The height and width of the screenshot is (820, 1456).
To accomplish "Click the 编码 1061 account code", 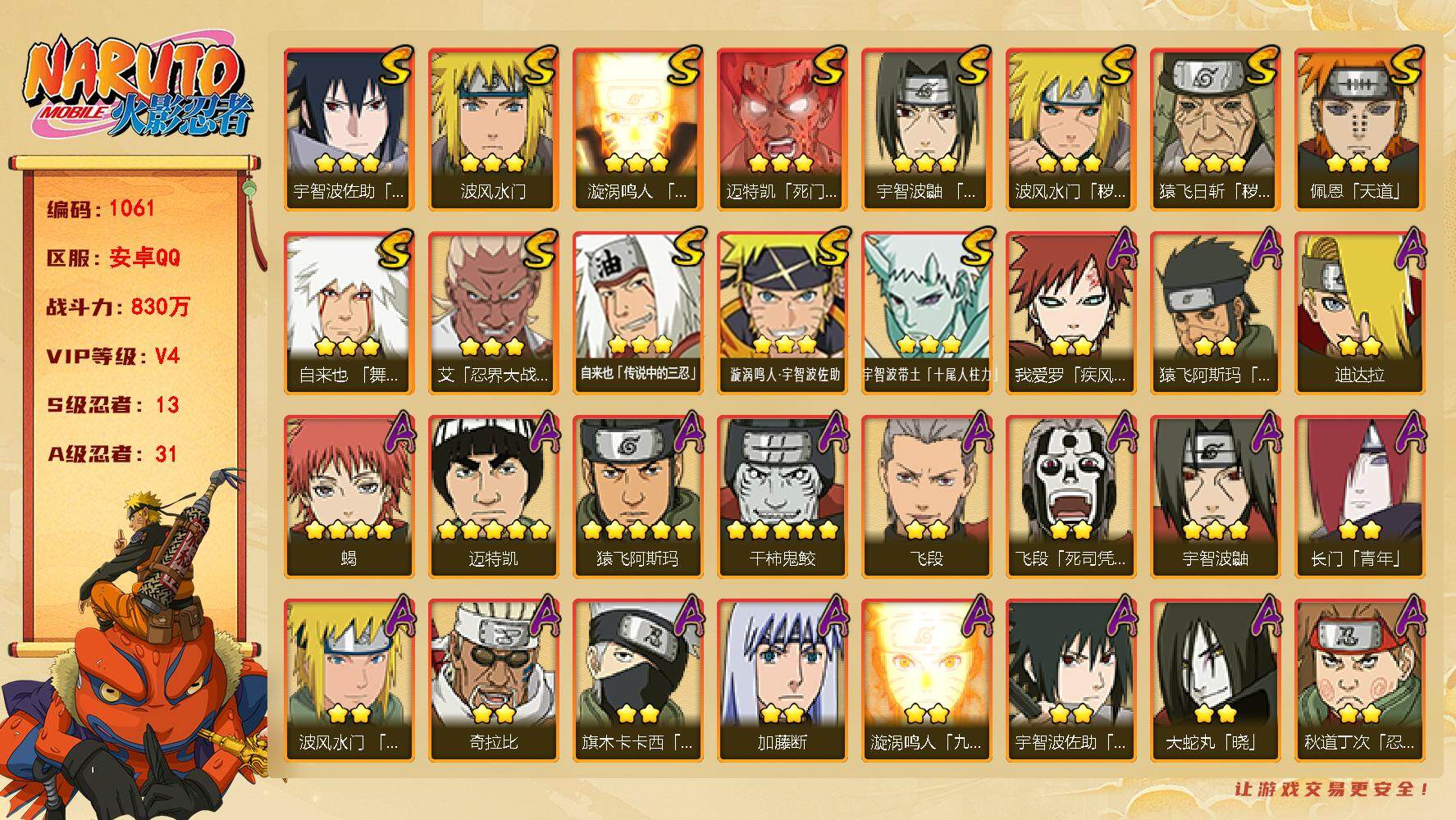I will pos(101,208).
